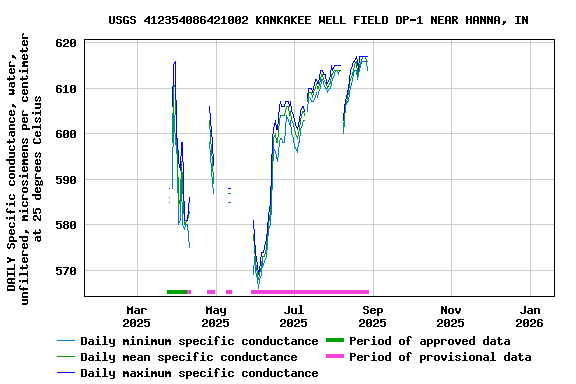
Task: Click the 'Daily minimum specific conductance' legend text
Action: click(199, 341)
